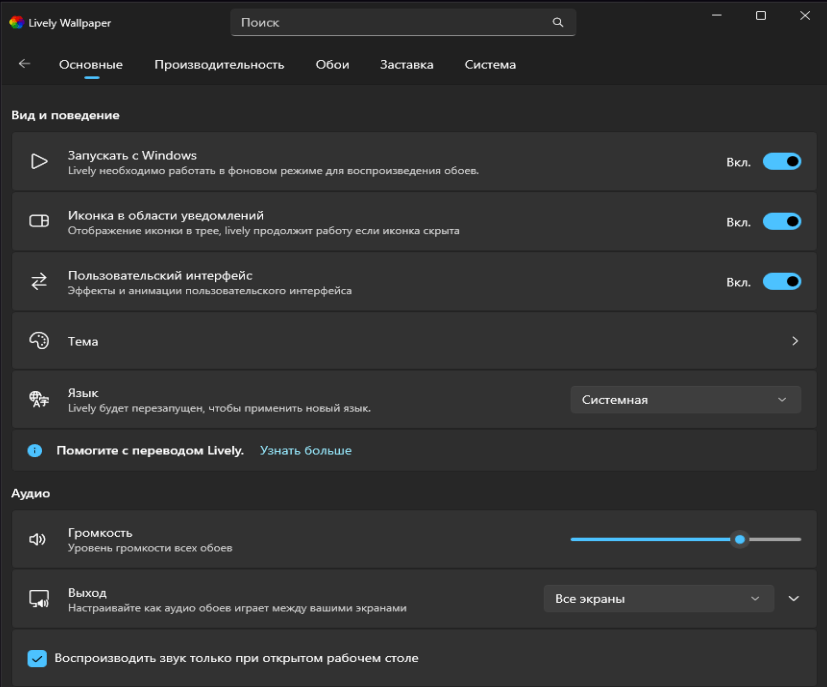827x687 pixels.
Task: Click the Аудио section heading
Action: (31, 494)
